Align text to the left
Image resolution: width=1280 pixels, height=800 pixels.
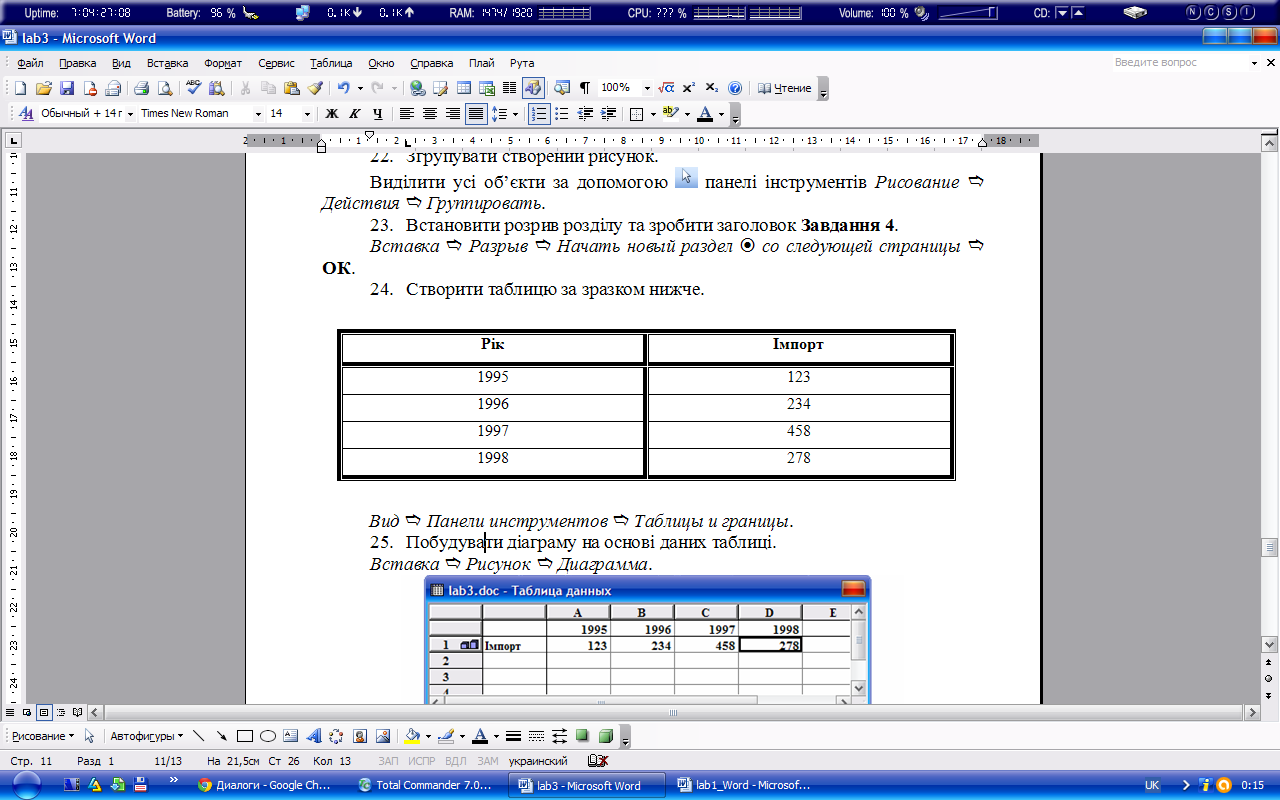(407, 114)
